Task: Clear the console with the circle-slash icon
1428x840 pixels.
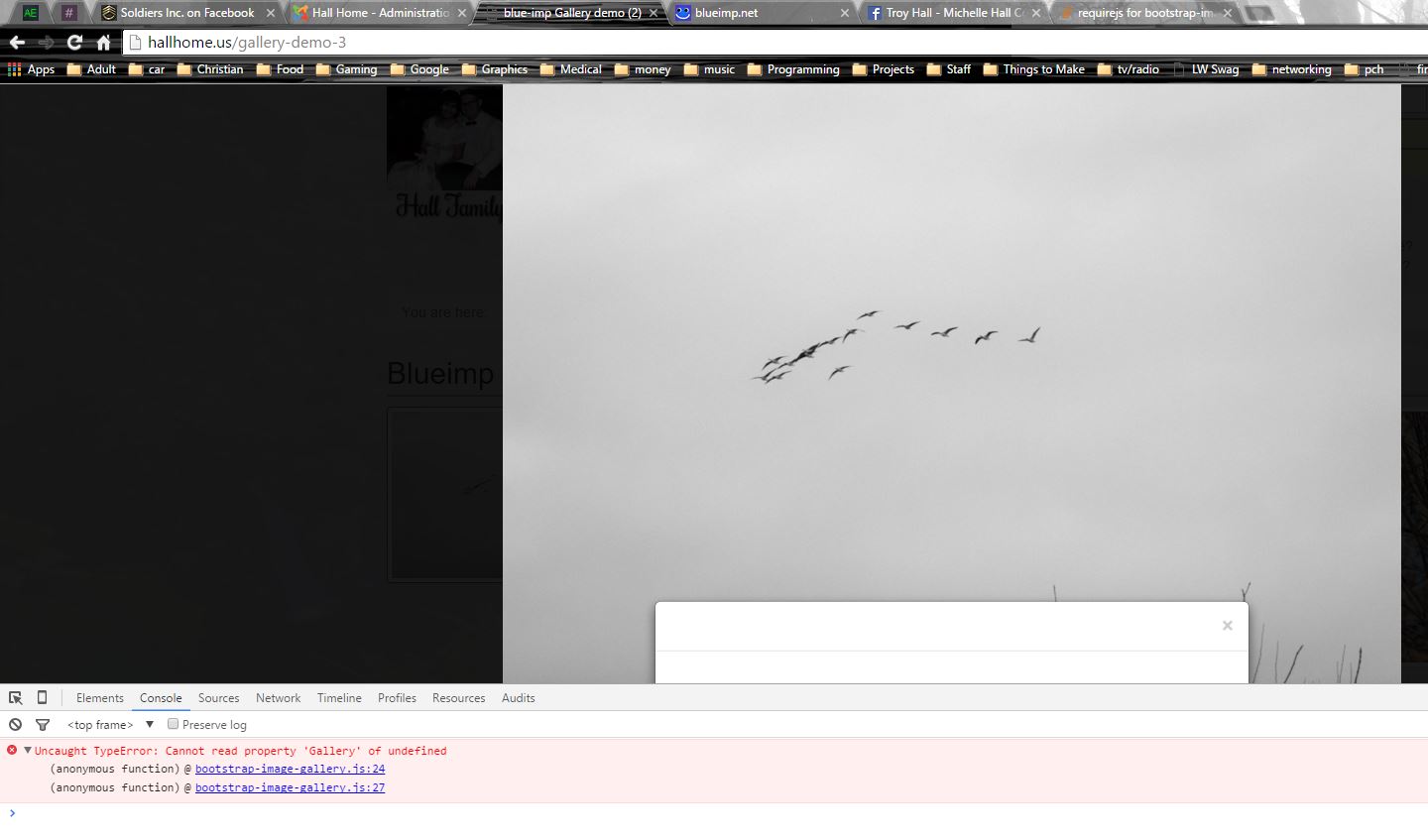Action: coord(15,725)
